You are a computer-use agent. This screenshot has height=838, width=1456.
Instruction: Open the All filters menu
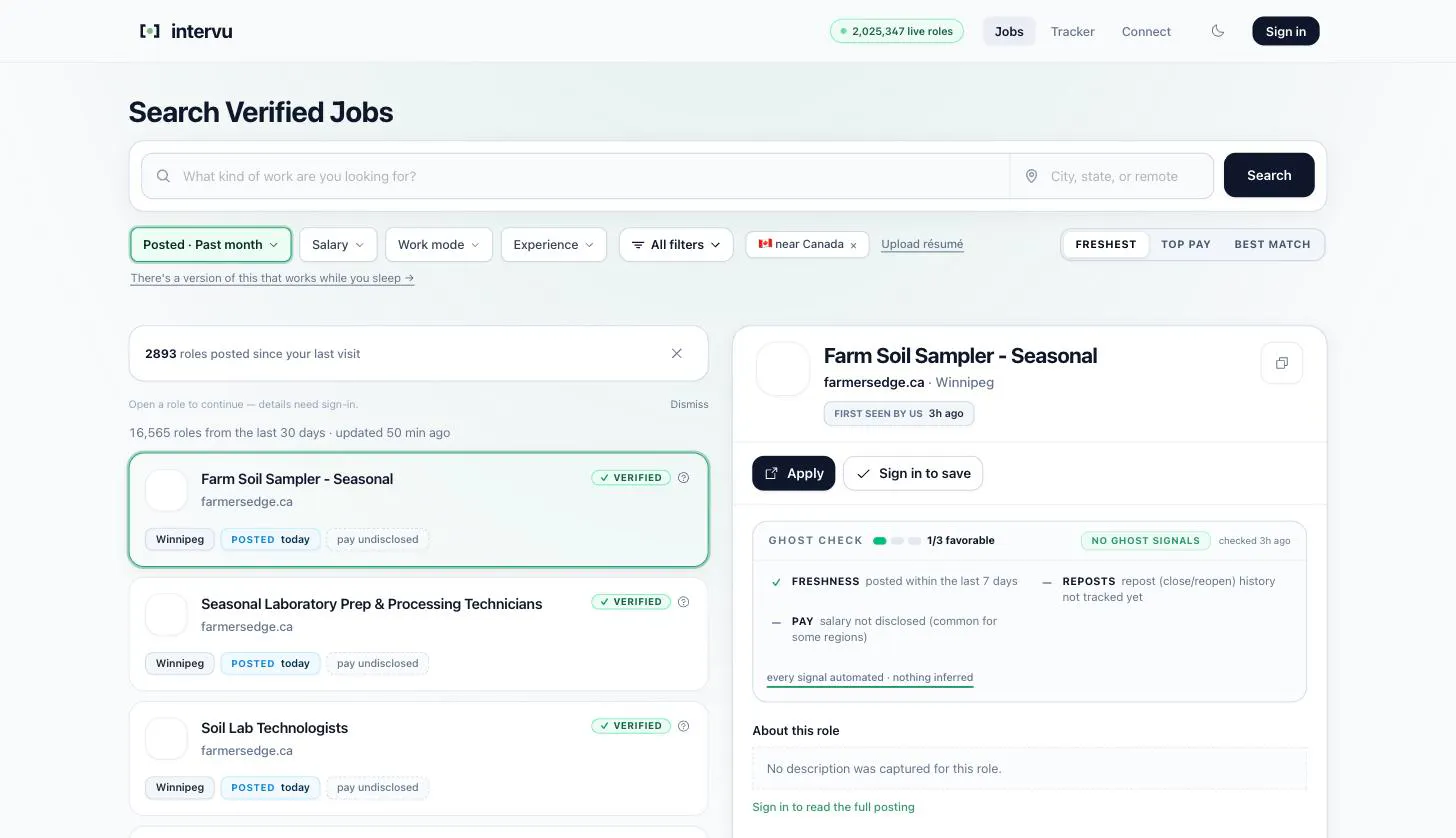coord(676,245)
